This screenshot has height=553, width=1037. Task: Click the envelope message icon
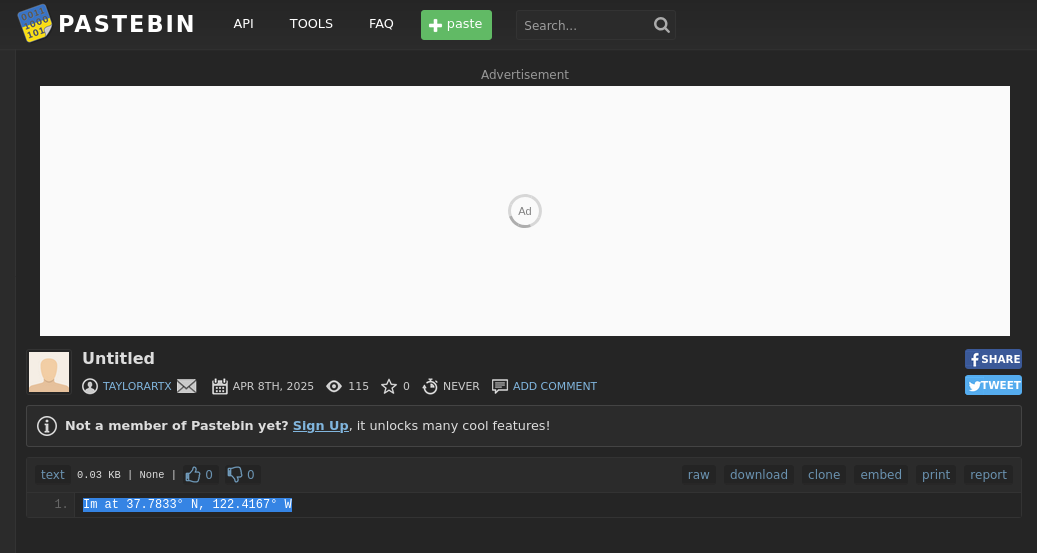[x=187, y=386]
